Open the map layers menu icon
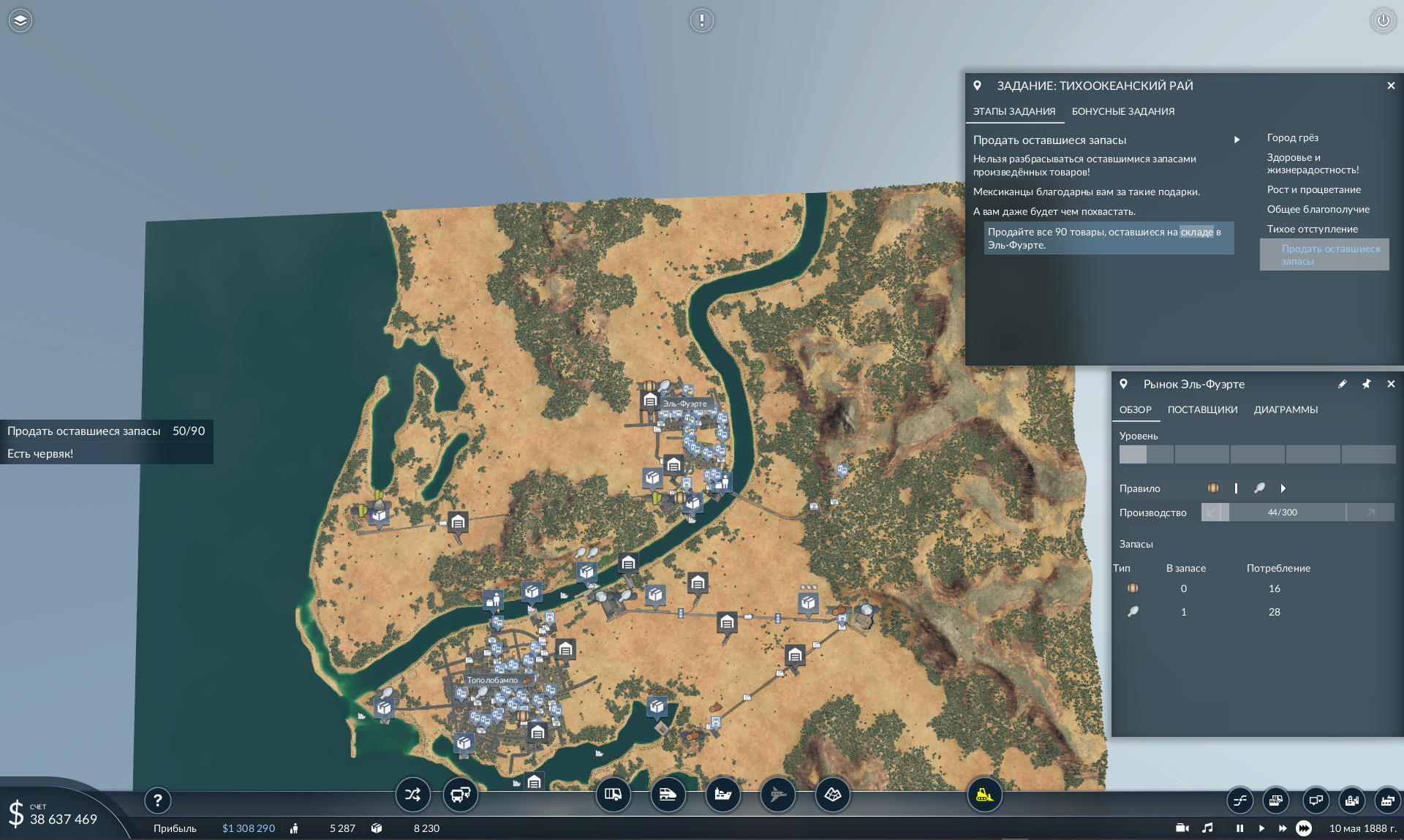 [x=20, y=20]
